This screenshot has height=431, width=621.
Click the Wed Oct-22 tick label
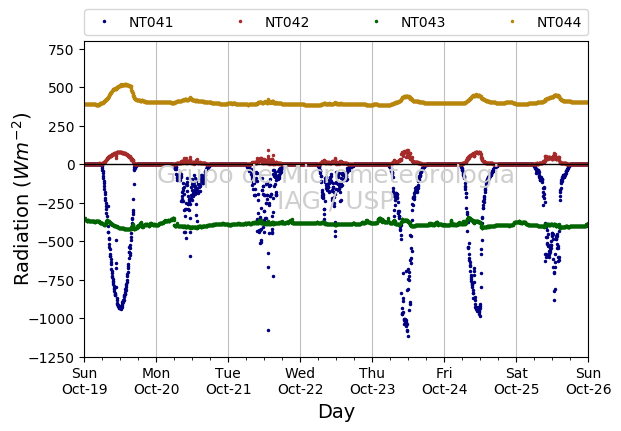click(300, 381)
